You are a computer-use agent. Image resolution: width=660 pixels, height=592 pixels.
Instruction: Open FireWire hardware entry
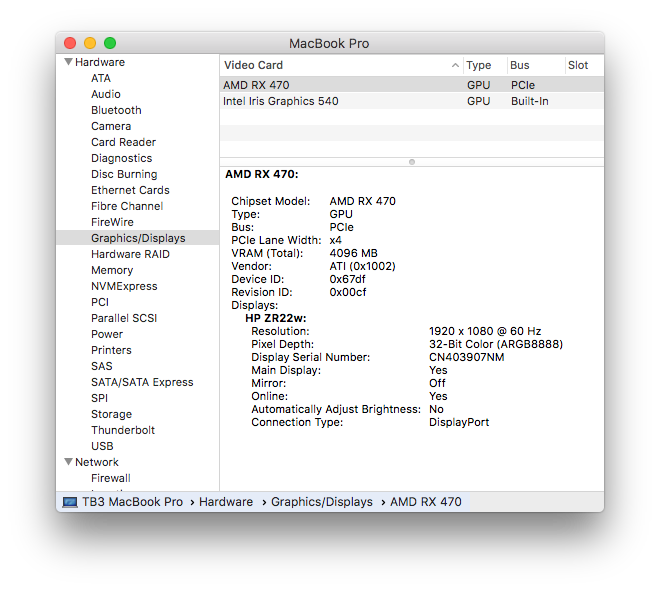click(112, 222)
